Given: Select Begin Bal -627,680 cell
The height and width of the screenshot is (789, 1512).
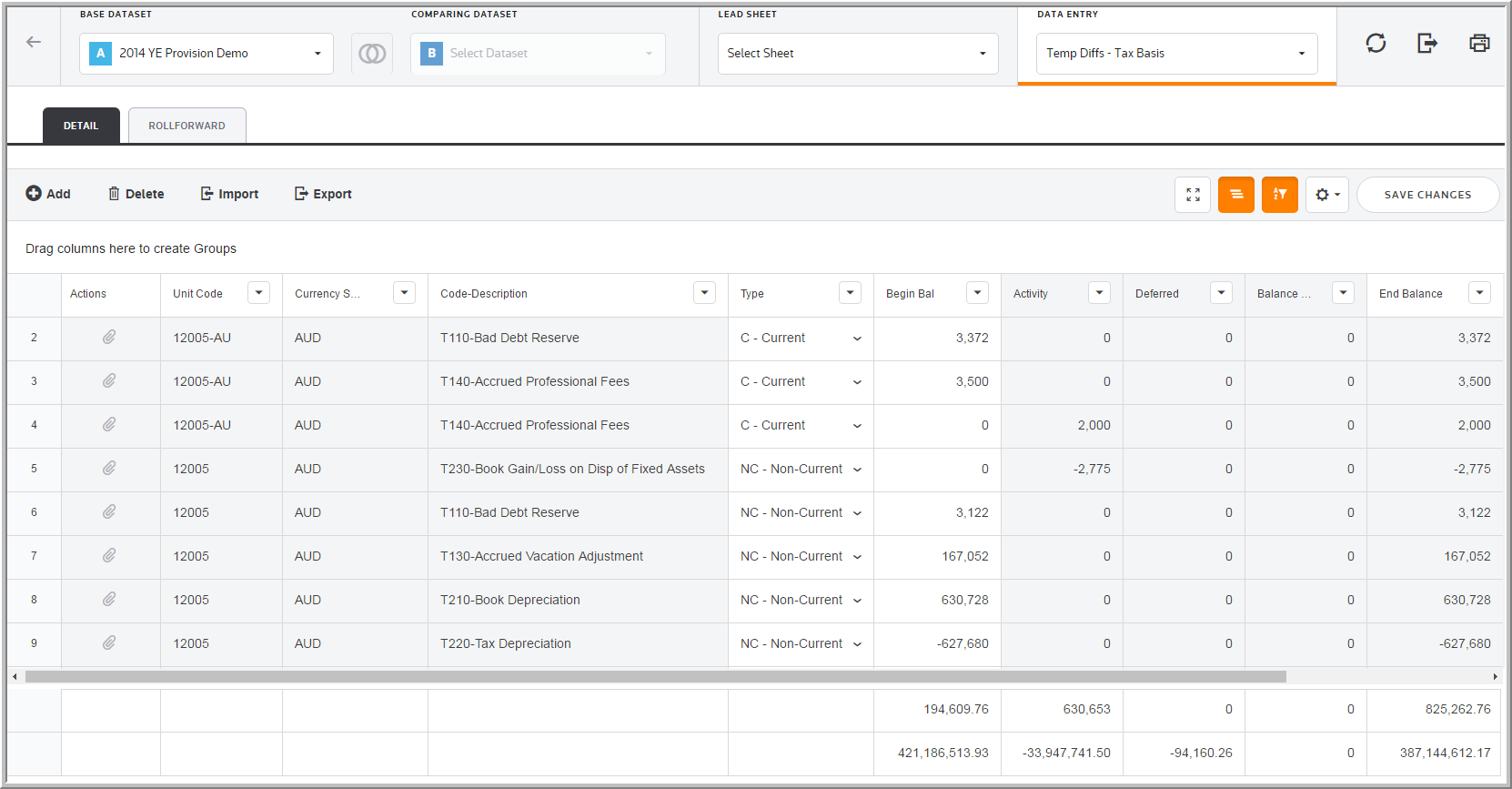Looking at the screenshot, I should (x=937, y=643).
